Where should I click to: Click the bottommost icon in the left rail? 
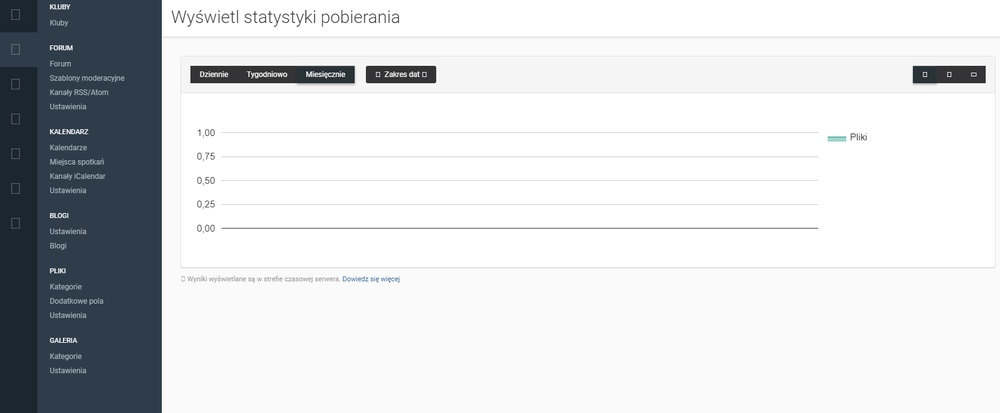coord(15,223)
